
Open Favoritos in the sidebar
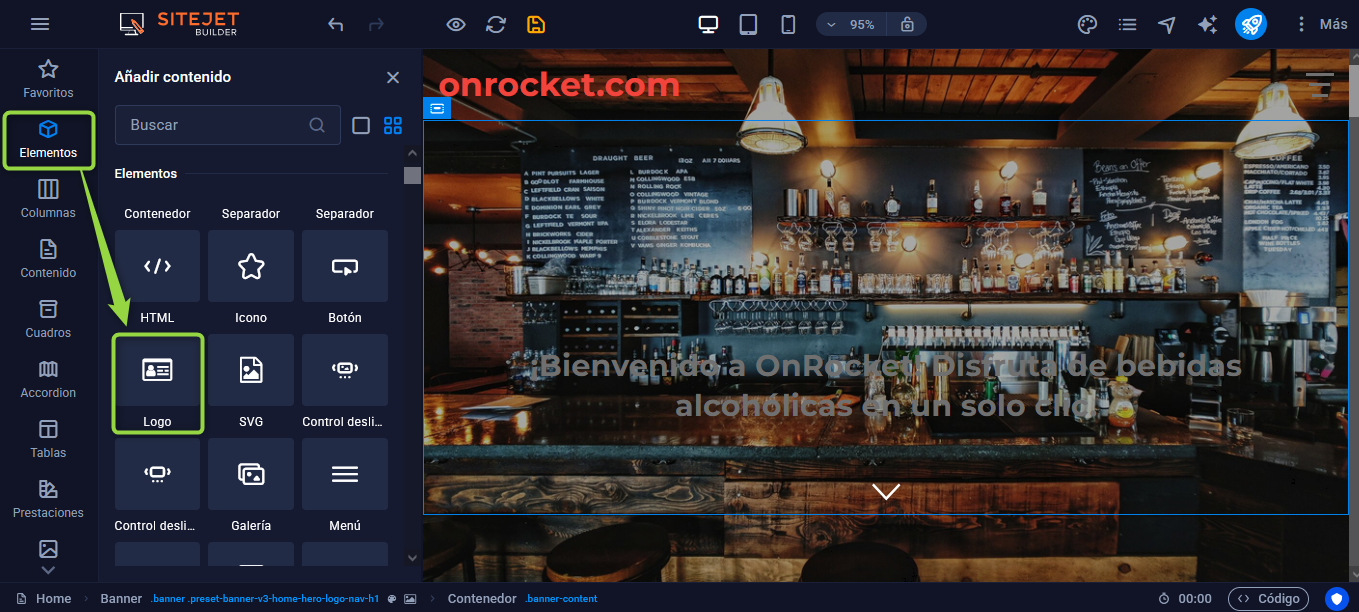click(48, 79)
